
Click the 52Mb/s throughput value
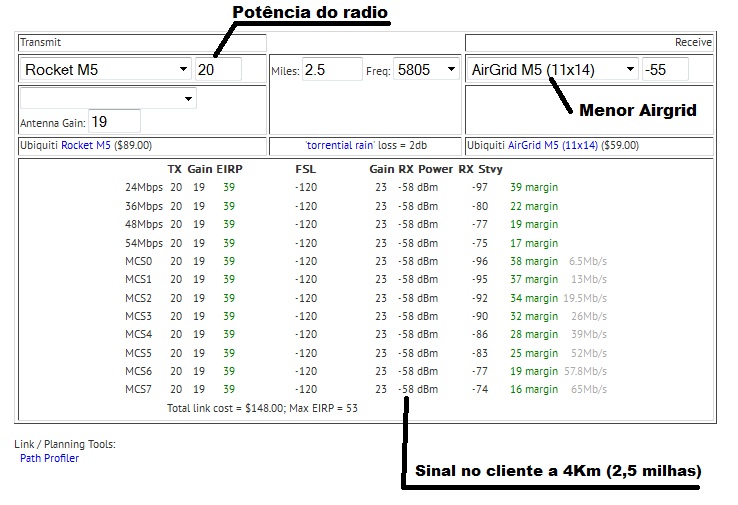click(589, 353)
